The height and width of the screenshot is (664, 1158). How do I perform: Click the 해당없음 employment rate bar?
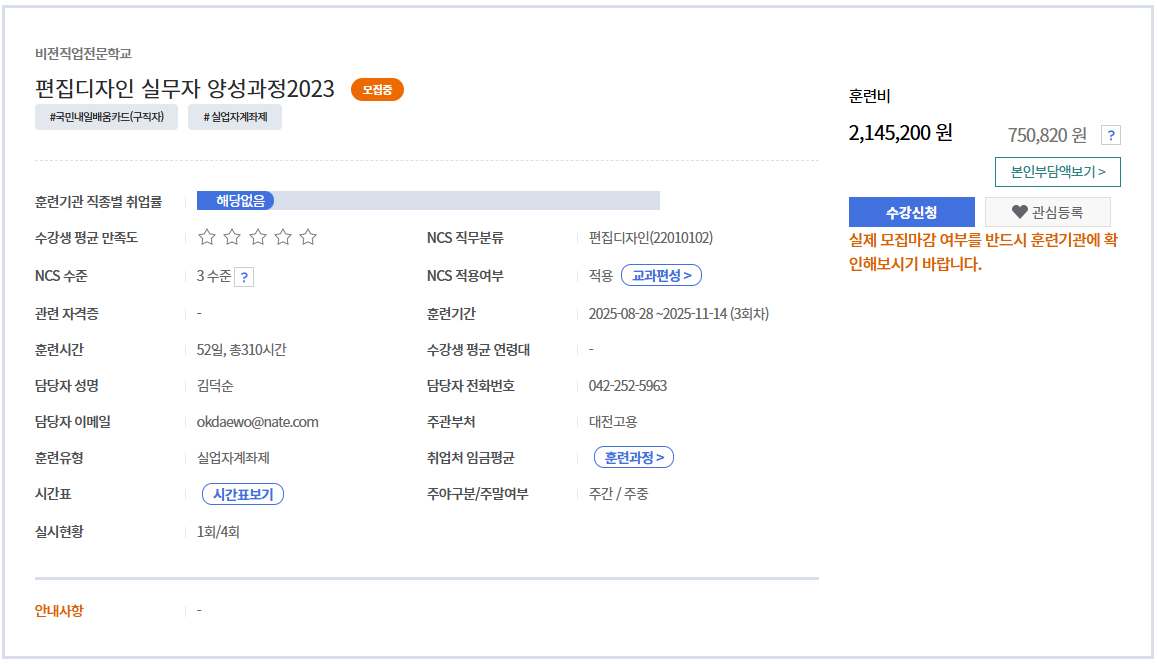(428, 200)
